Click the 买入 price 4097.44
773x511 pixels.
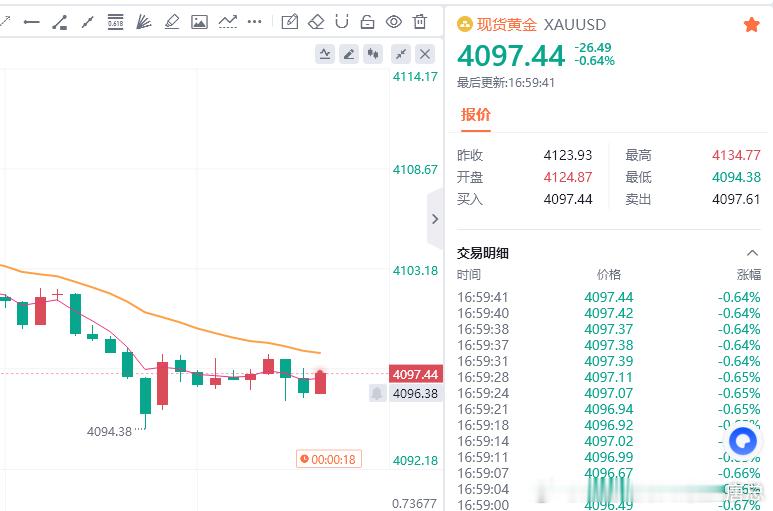click(x=567, y=199)
